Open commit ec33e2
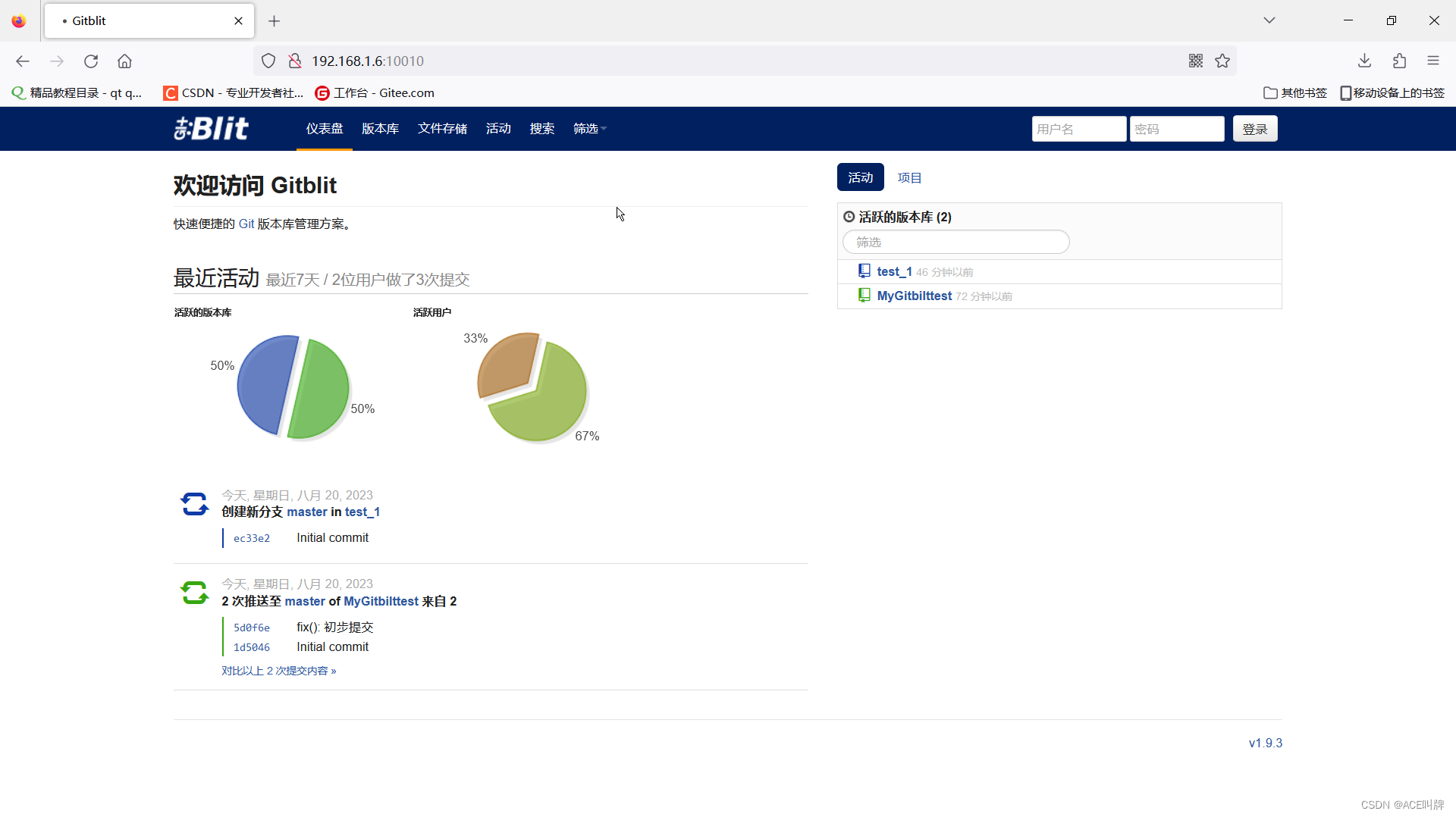 click(252, 538)
